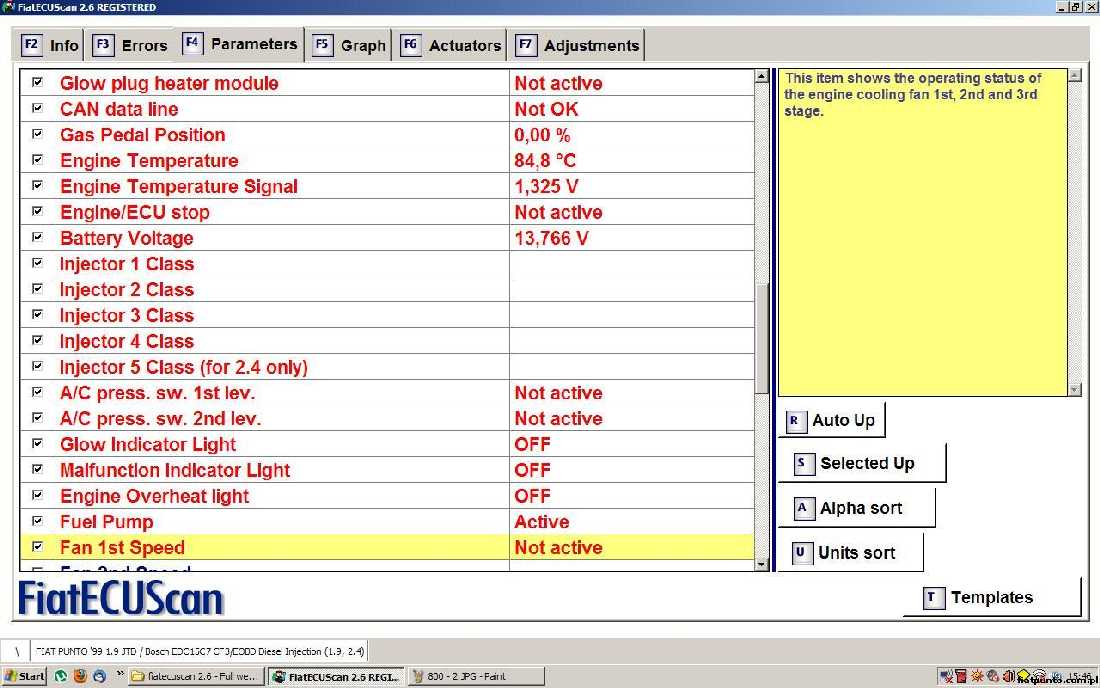This screenshot has width=1100, height=688.
Task: Uncheck the Injector 4 Class checkbox
Action: [37, 340]
